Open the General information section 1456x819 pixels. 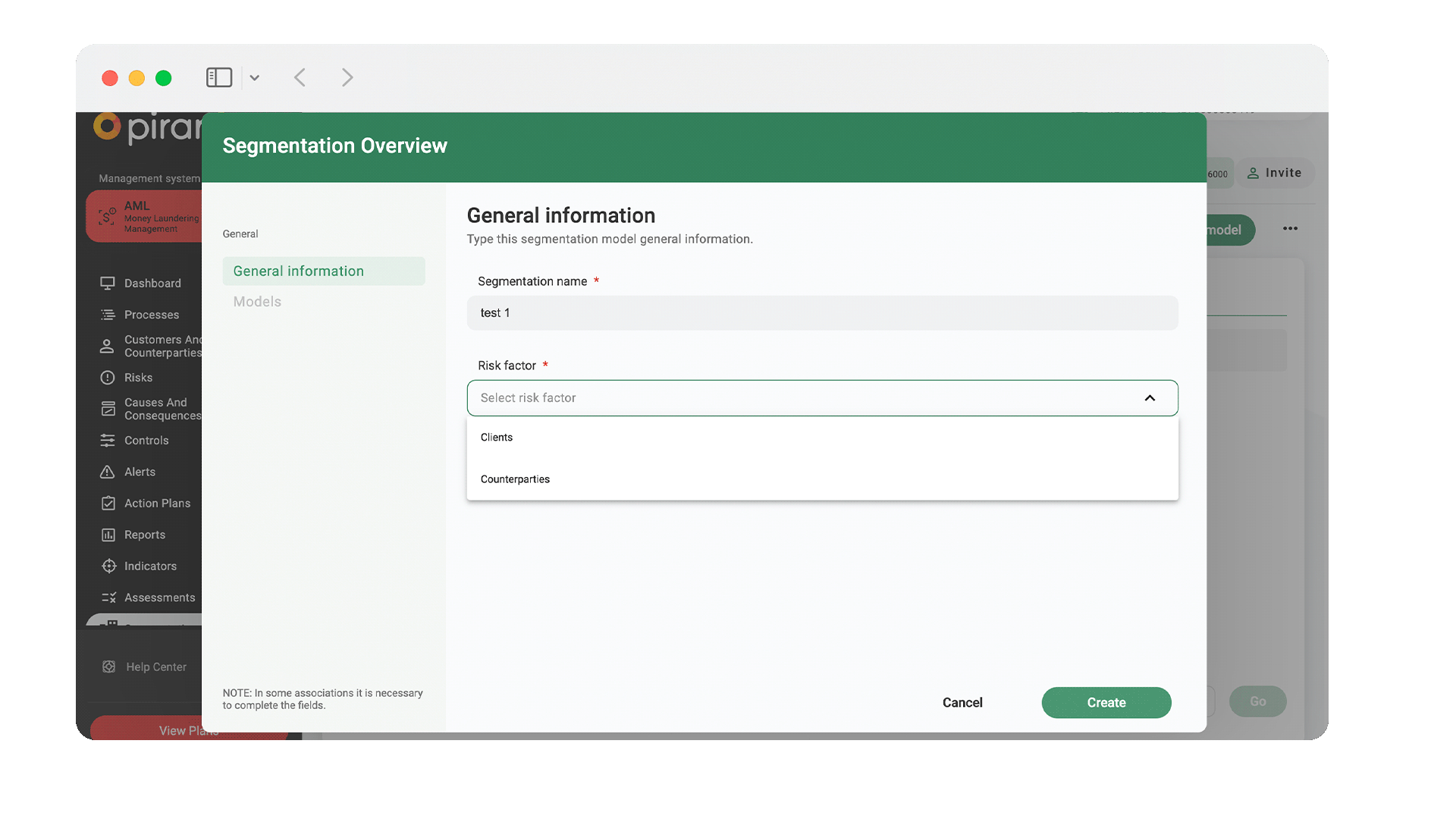[x=299, y=271]
